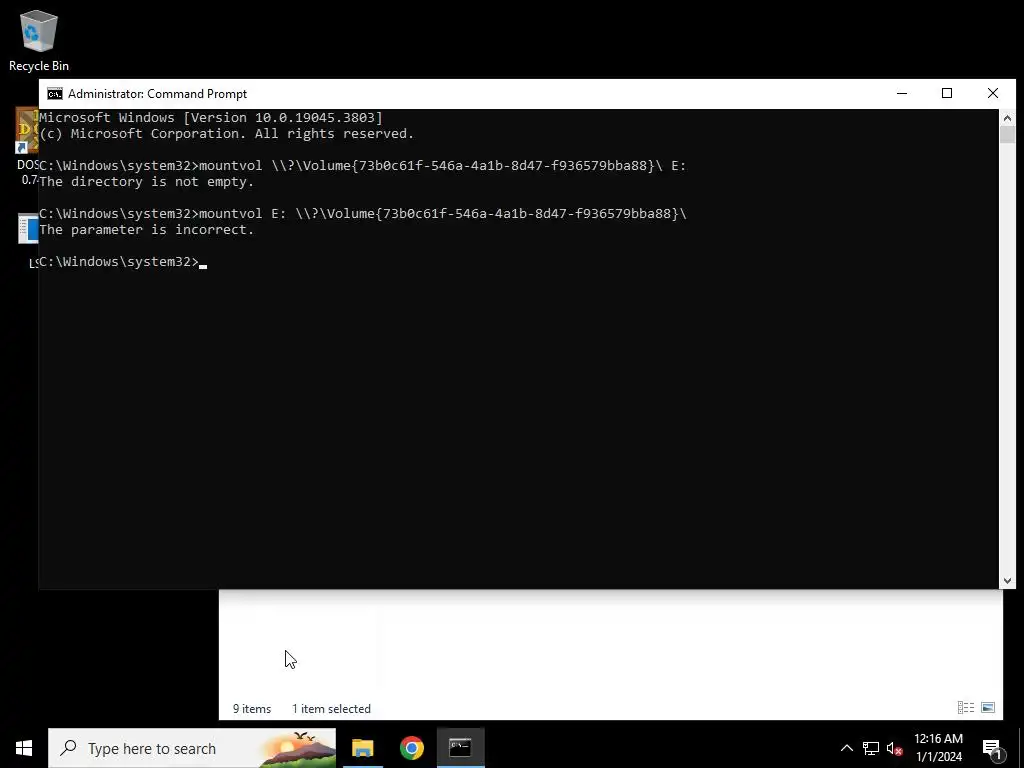1024x768 pixels.
Task: Click 'The directory is not empty.' output line
Action: point(146,182)
